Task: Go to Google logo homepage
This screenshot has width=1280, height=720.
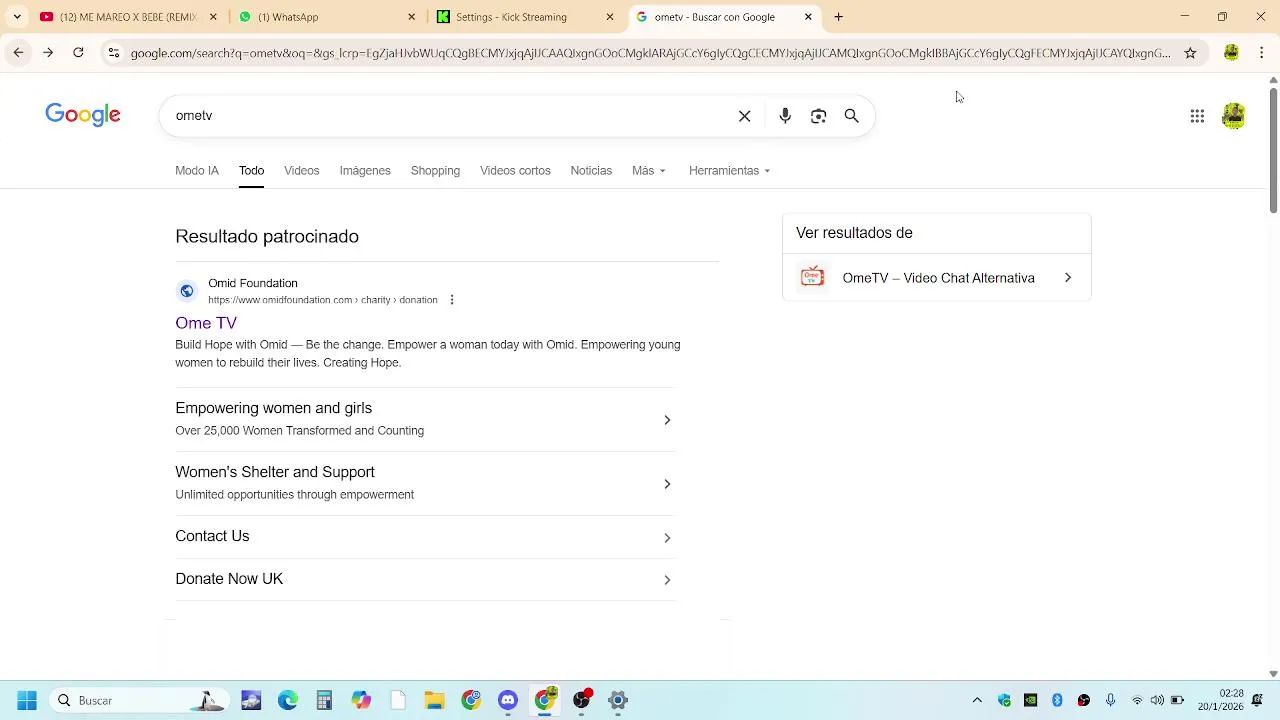Action: pos(83,115)
